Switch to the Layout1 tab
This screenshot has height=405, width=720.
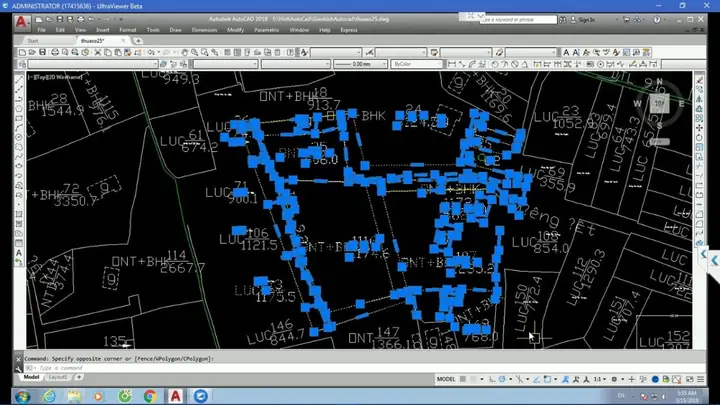click(x=58, y=377)
